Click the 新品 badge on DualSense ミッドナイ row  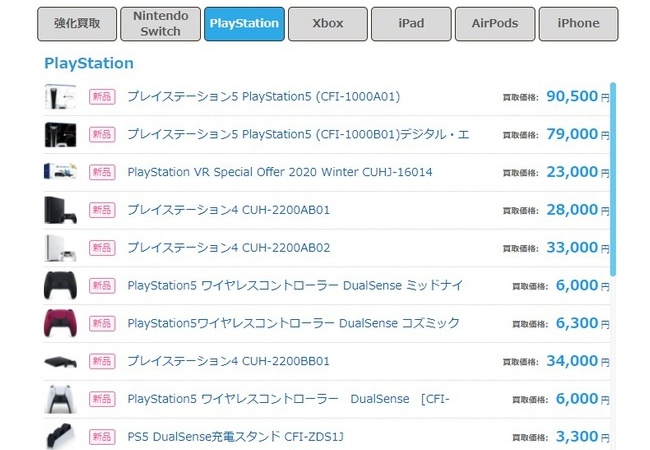coord(102,285)
